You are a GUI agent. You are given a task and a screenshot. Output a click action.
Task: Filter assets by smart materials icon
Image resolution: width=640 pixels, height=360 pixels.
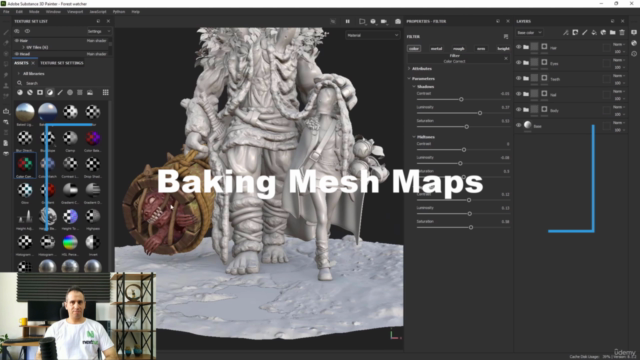click(x=30, y=93)
